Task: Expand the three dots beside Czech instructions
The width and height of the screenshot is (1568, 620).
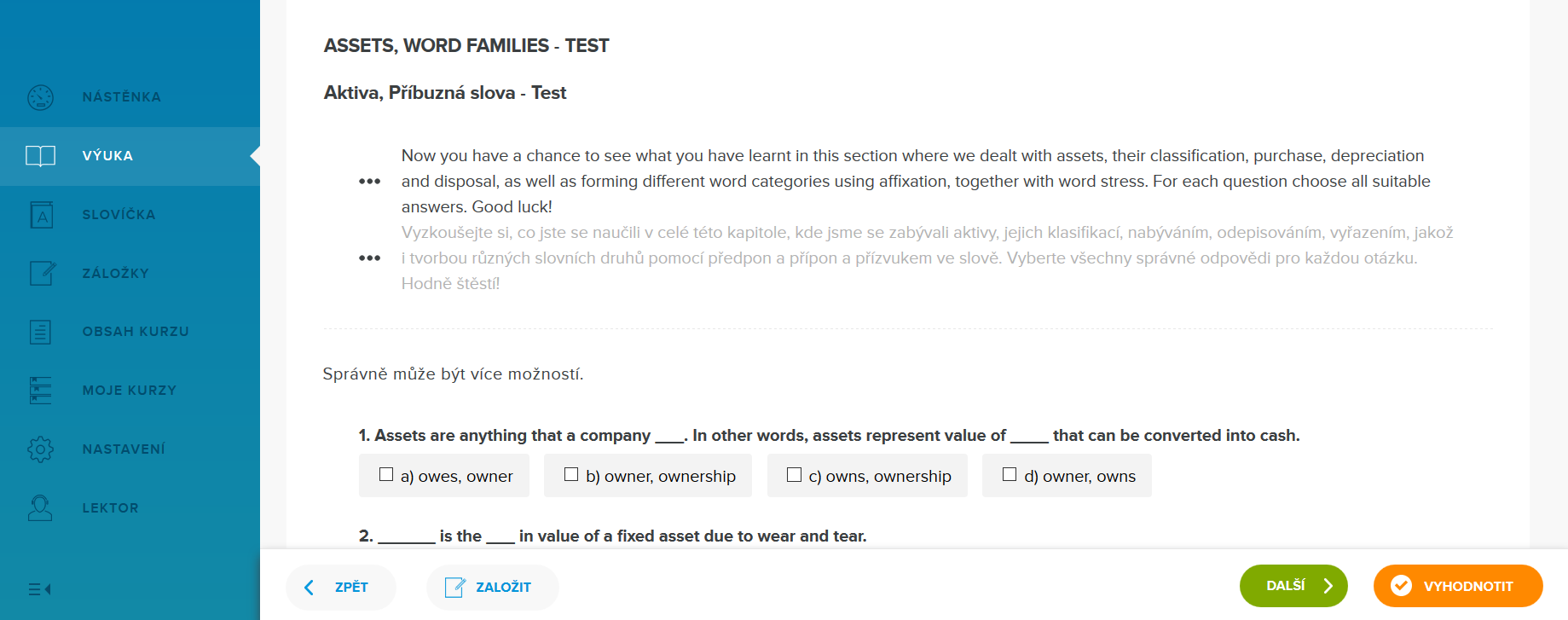Action: click(x=369, y=258)
